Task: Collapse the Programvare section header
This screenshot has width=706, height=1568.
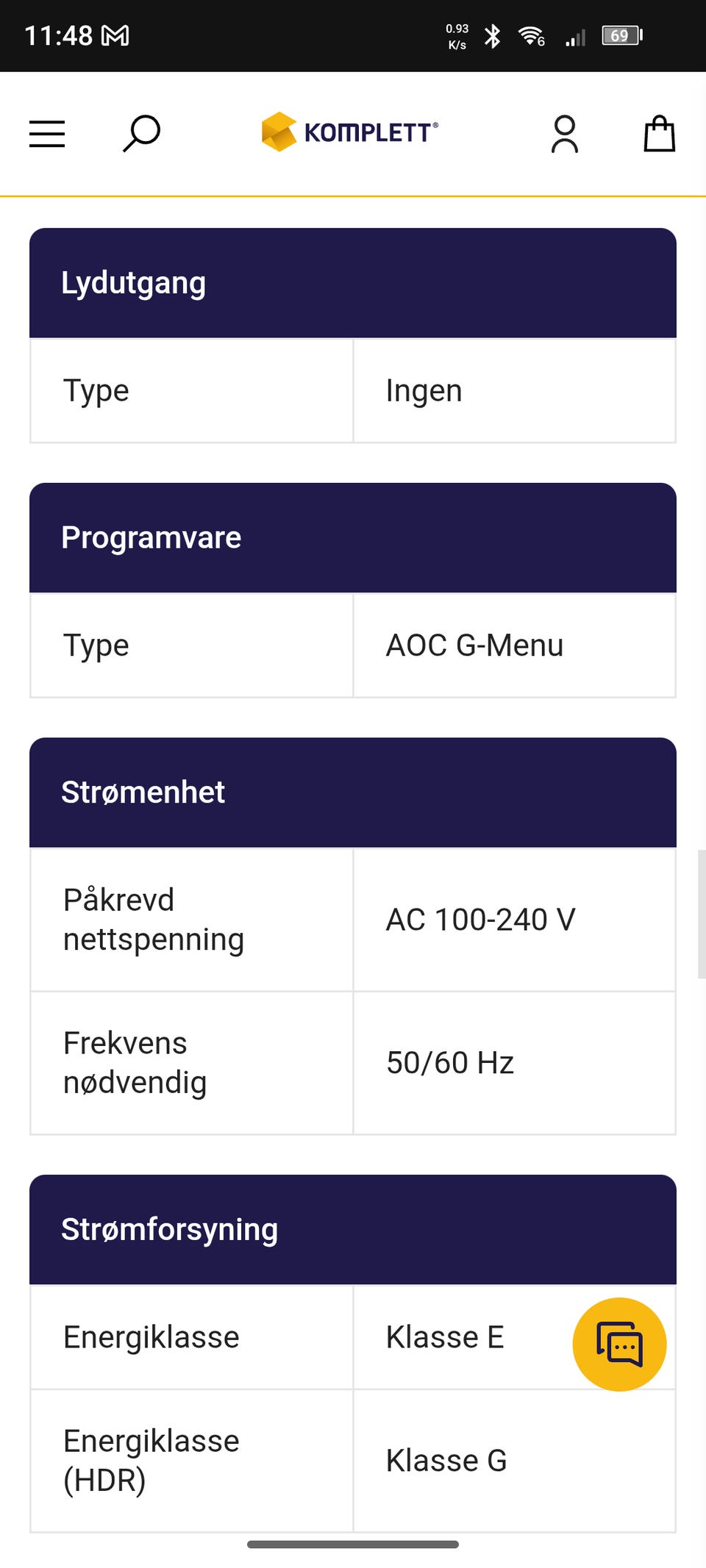Action: coord(353,537)
